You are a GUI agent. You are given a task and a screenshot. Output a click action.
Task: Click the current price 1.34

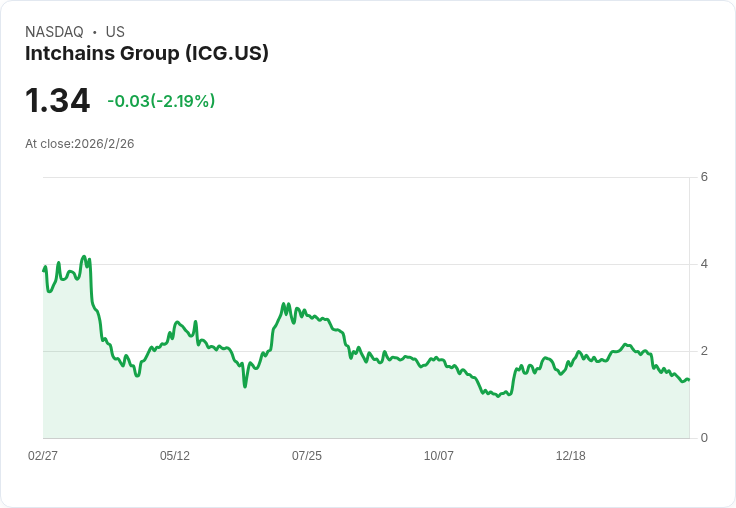point(57,101)
